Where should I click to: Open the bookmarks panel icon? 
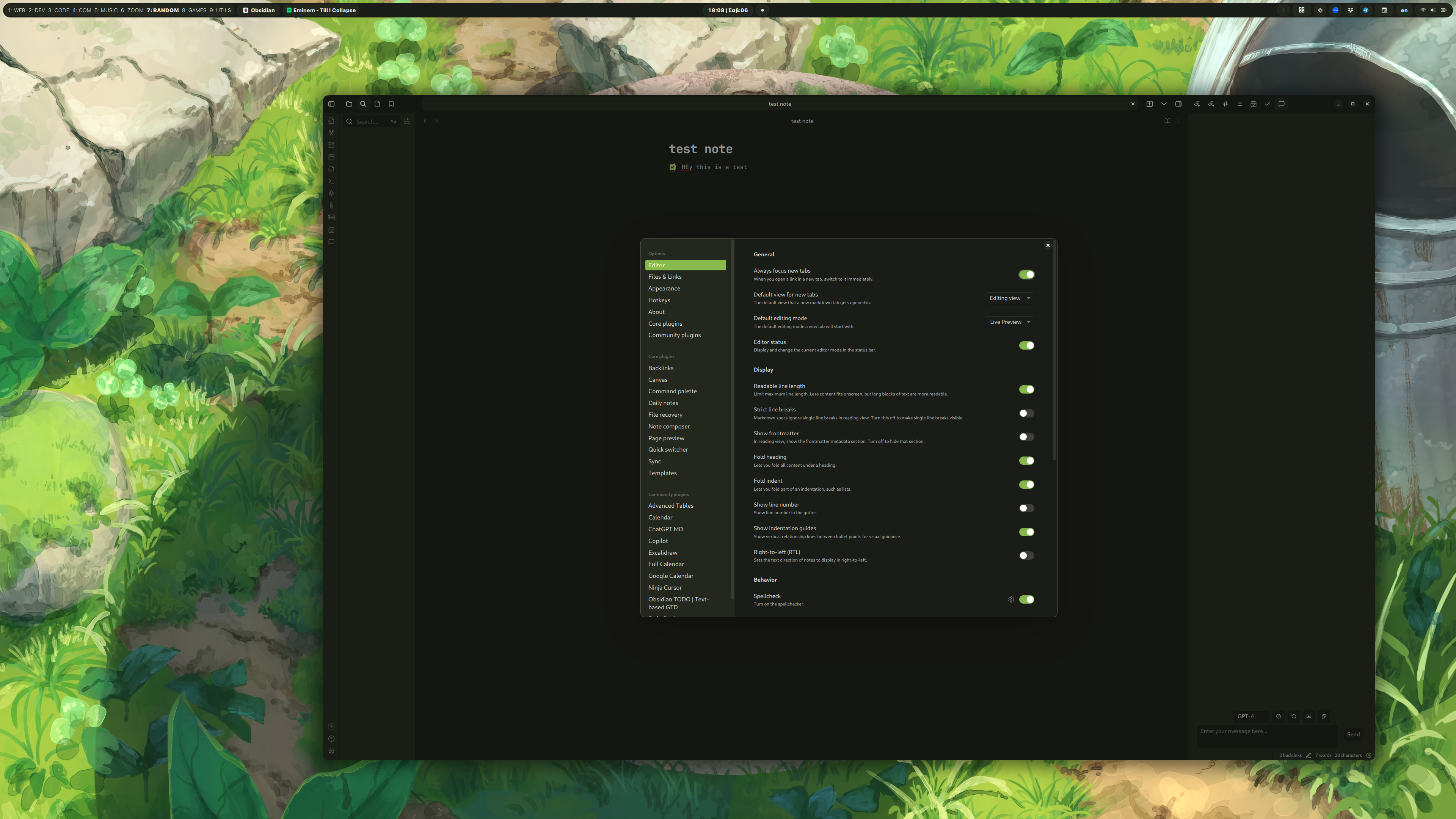coord(391,104)
